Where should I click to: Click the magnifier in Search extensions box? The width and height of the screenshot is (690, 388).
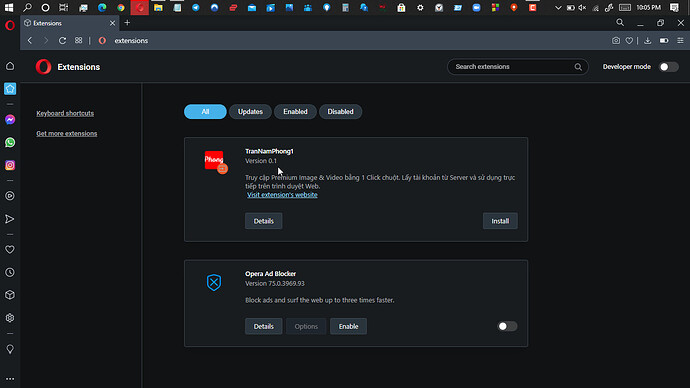578,67
